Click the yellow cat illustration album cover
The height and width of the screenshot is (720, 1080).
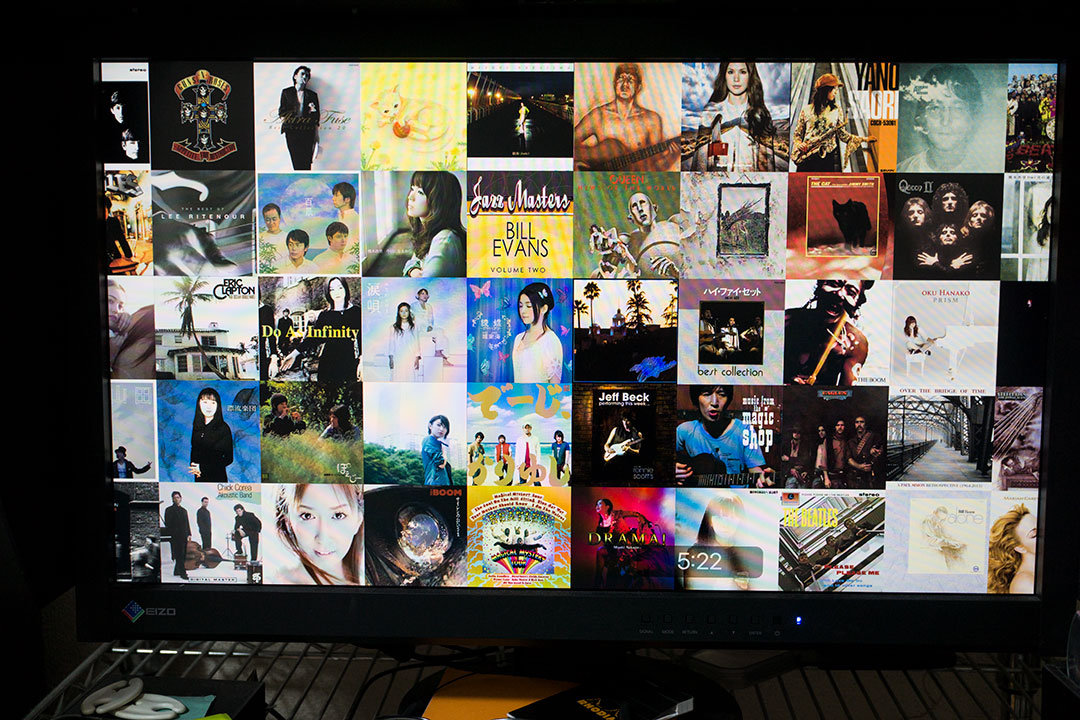[413, 116]
